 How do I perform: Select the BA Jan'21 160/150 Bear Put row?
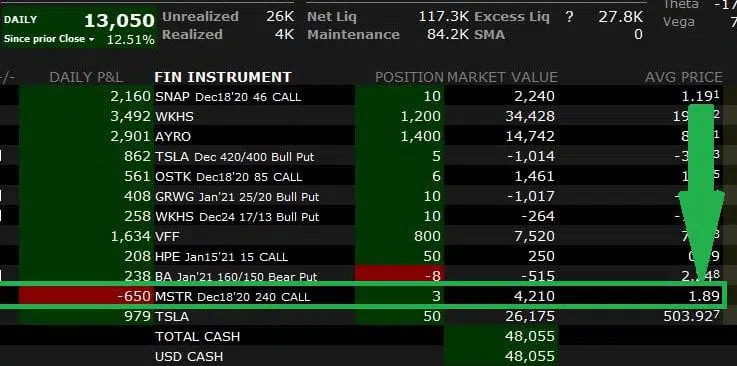pos(368,276)
